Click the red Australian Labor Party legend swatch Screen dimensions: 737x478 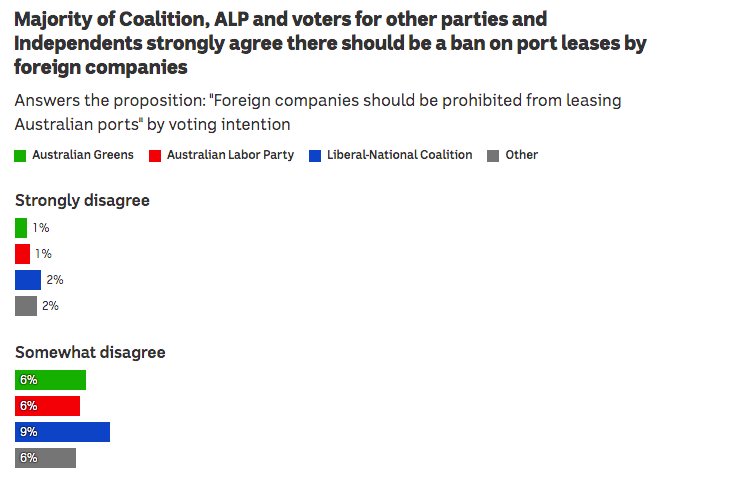pyautogui.click(x=155, y=156)
